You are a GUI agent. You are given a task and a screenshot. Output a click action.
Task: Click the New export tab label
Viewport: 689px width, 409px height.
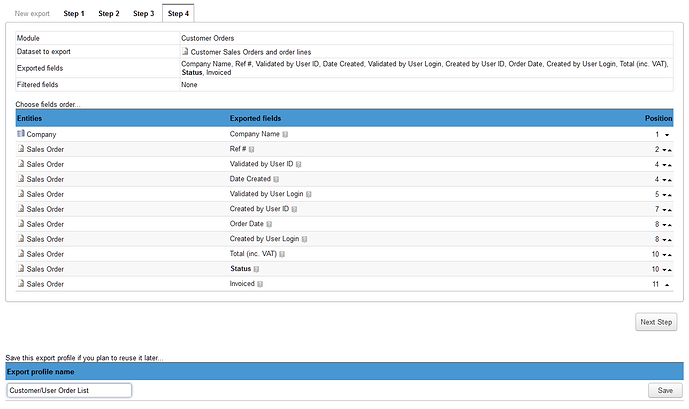[x=32, y=14]
